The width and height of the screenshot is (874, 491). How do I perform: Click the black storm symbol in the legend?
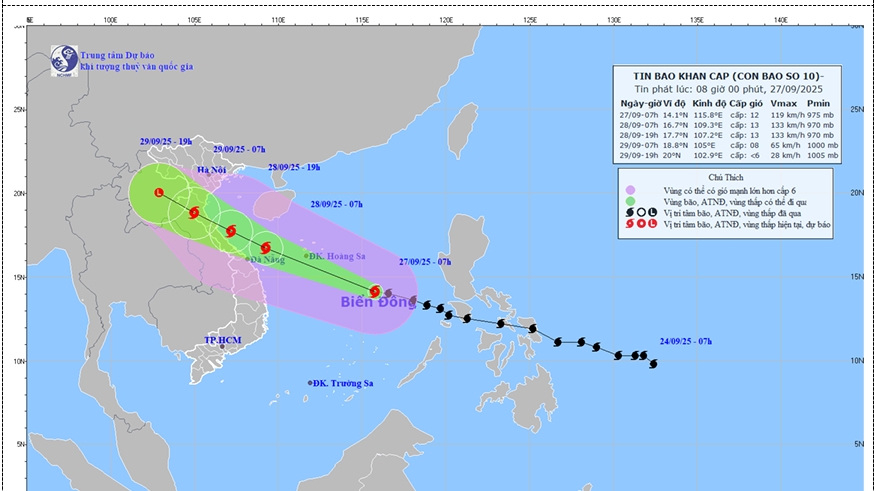click(627, 212)
